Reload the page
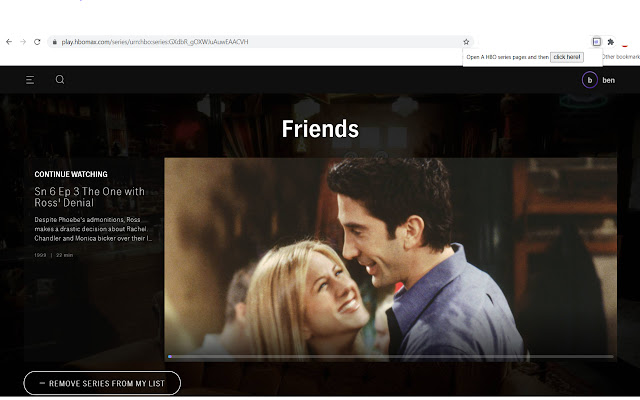 (x=37, y=42)
